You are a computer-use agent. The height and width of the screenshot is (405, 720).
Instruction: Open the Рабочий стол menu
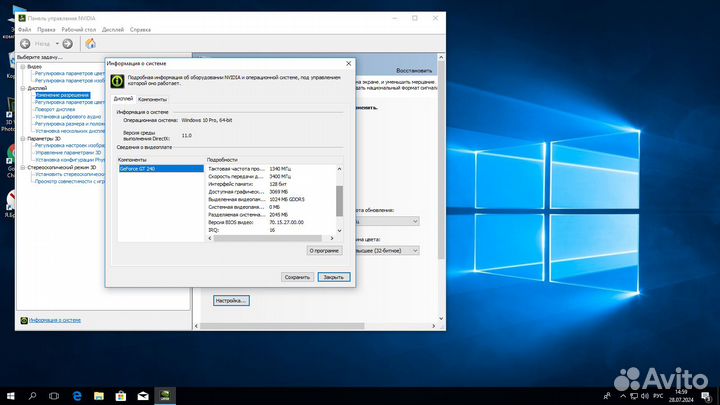[x=79, y=29]
